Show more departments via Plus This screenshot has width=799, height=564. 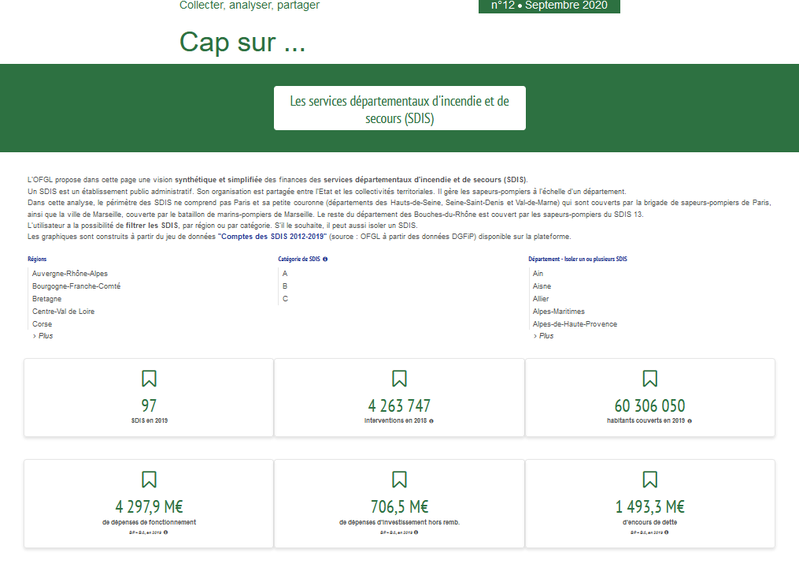(543, 336)
